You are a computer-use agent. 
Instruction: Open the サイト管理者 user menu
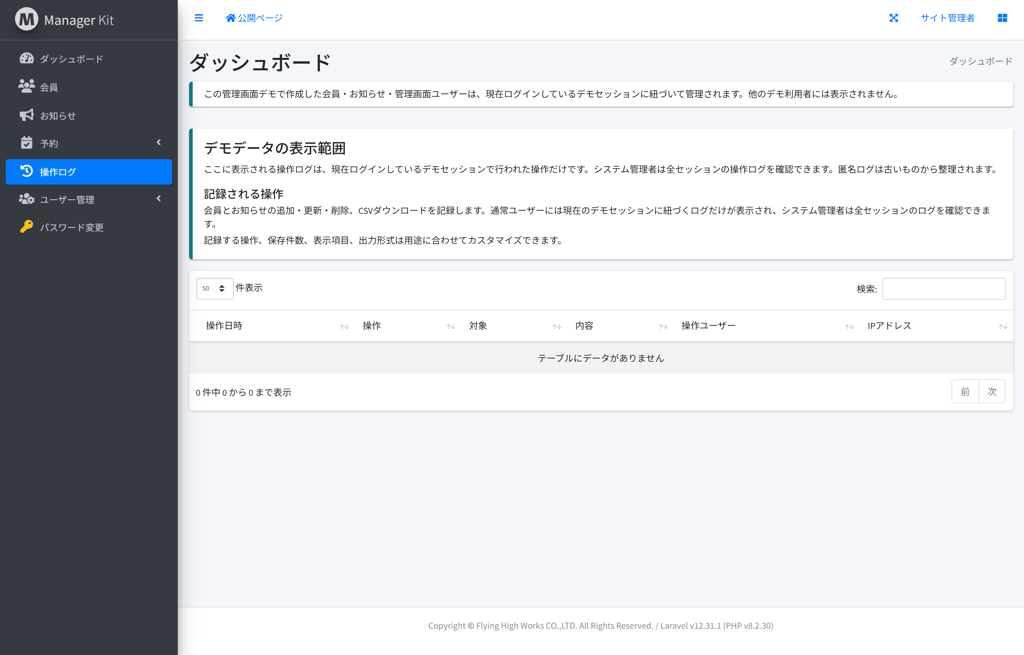coord(948,18)
